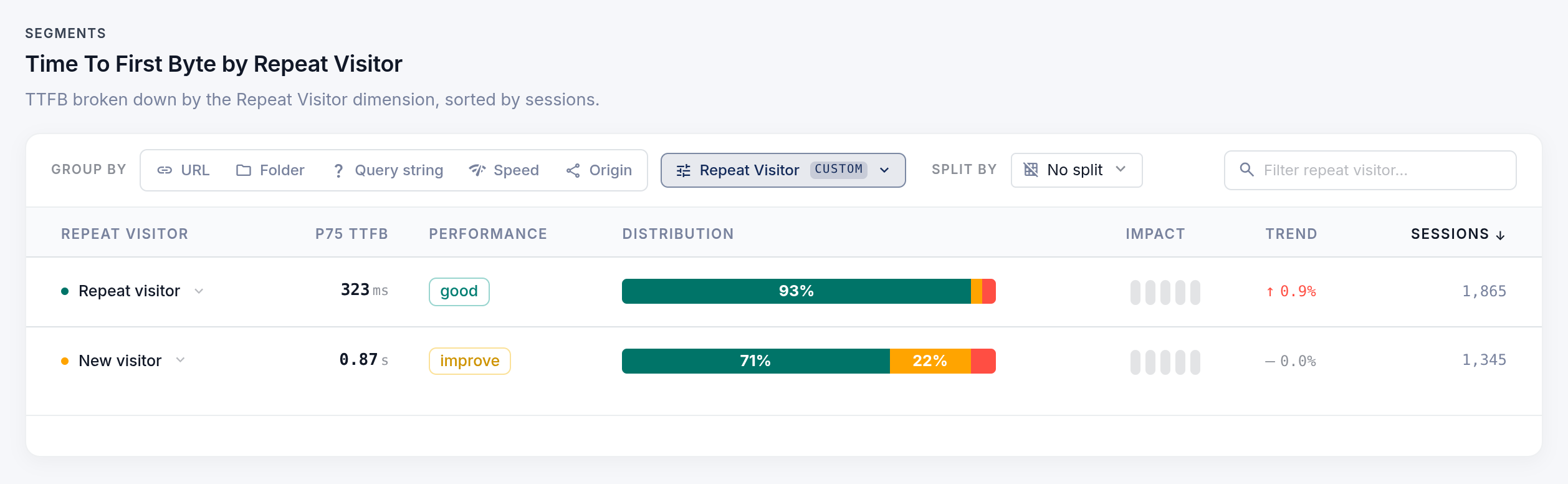Click the Performance column header
Screen dimensions: 1568x484
pos(488,234)
